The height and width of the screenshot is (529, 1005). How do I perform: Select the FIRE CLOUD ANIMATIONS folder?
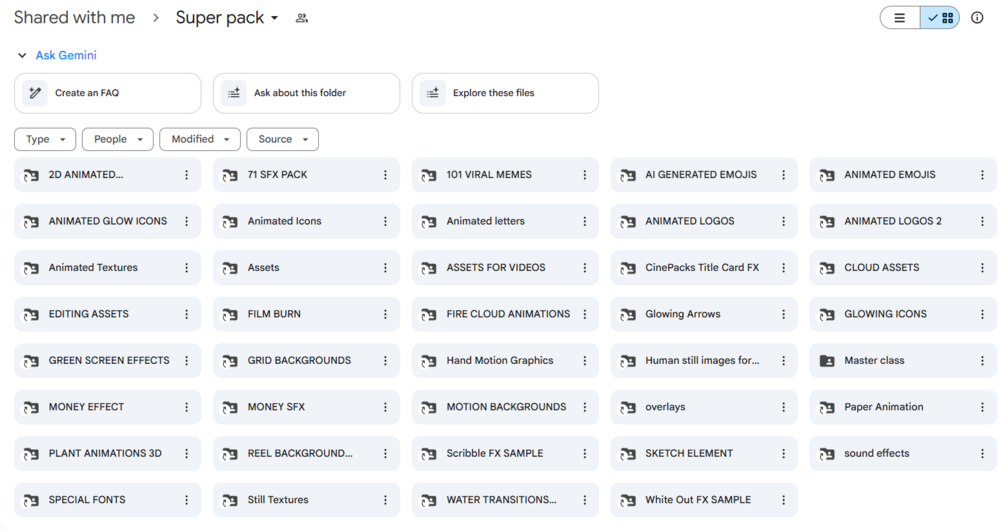pyautogui.click(x=505, y=314)
